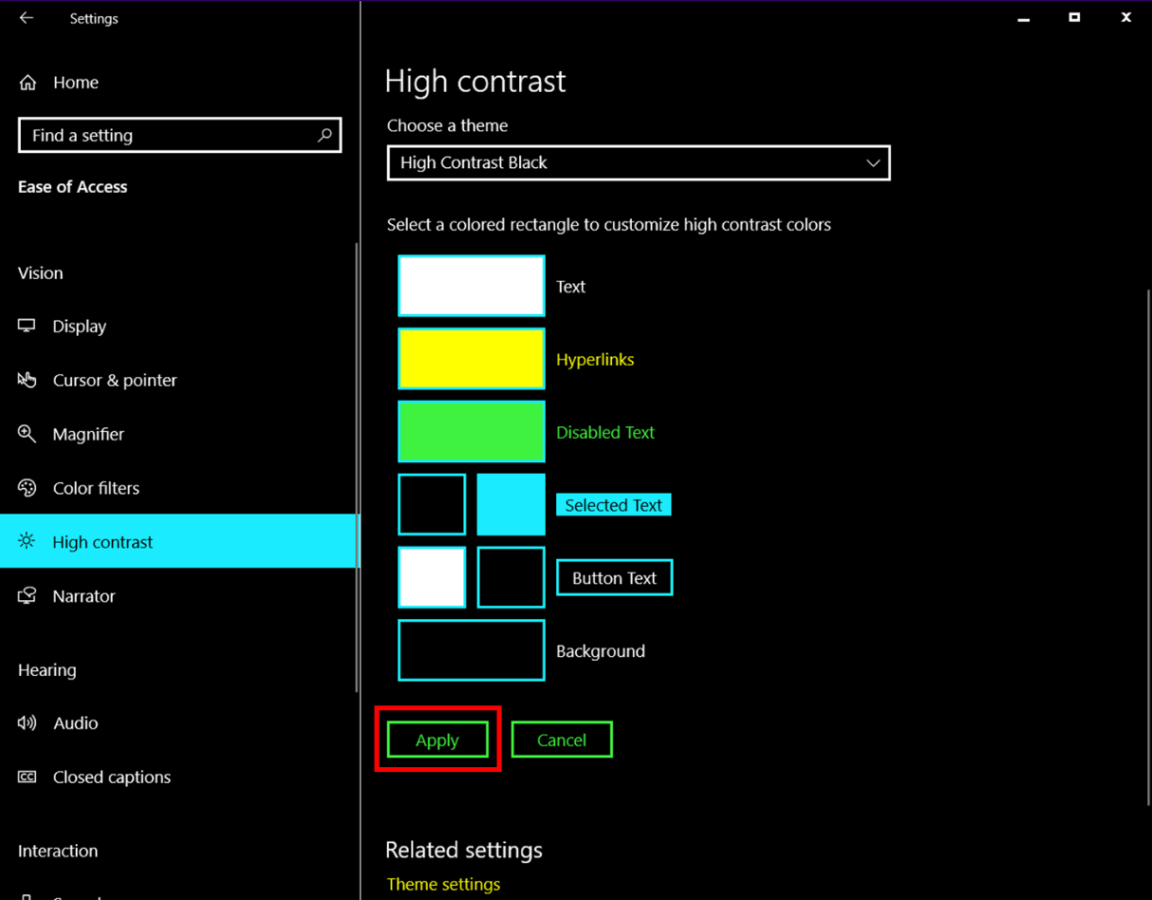Select the Audio settings icon
1152x900 pixels.
(x=27, y=723)
